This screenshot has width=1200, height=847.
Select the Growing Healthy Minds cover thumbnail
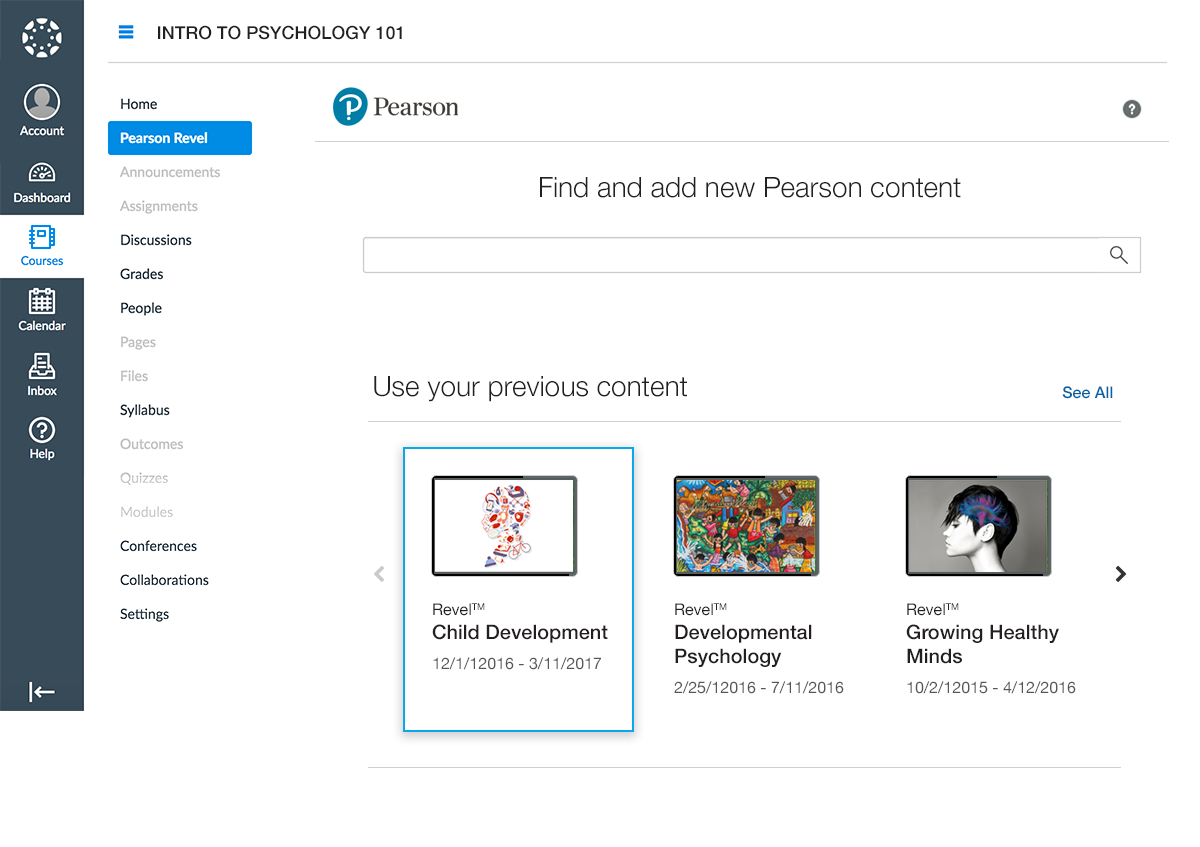[979, 526]
